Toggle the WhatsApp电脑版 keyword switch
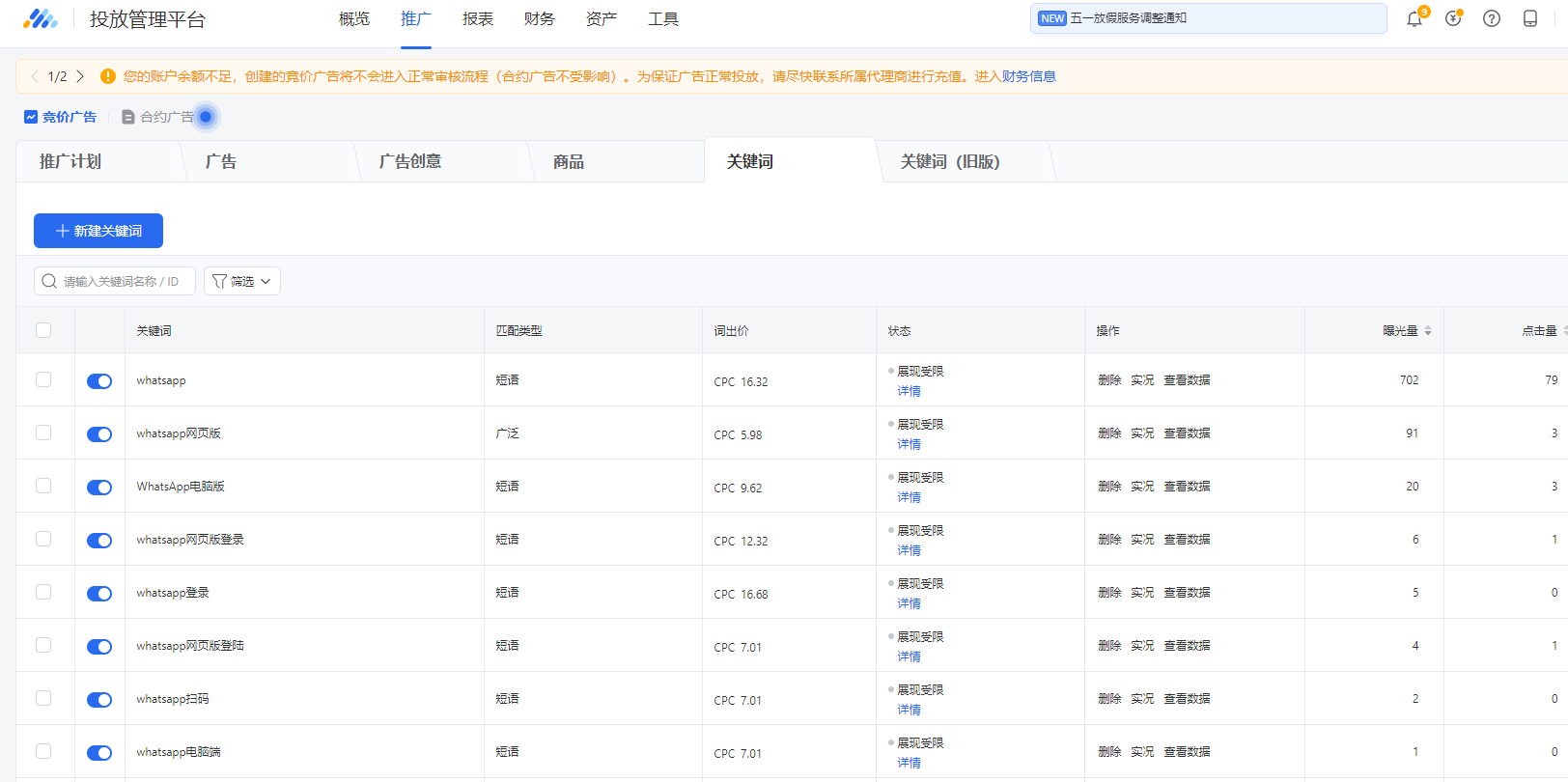The width and height of the screenshot is (1568, 782). (99, 488)
